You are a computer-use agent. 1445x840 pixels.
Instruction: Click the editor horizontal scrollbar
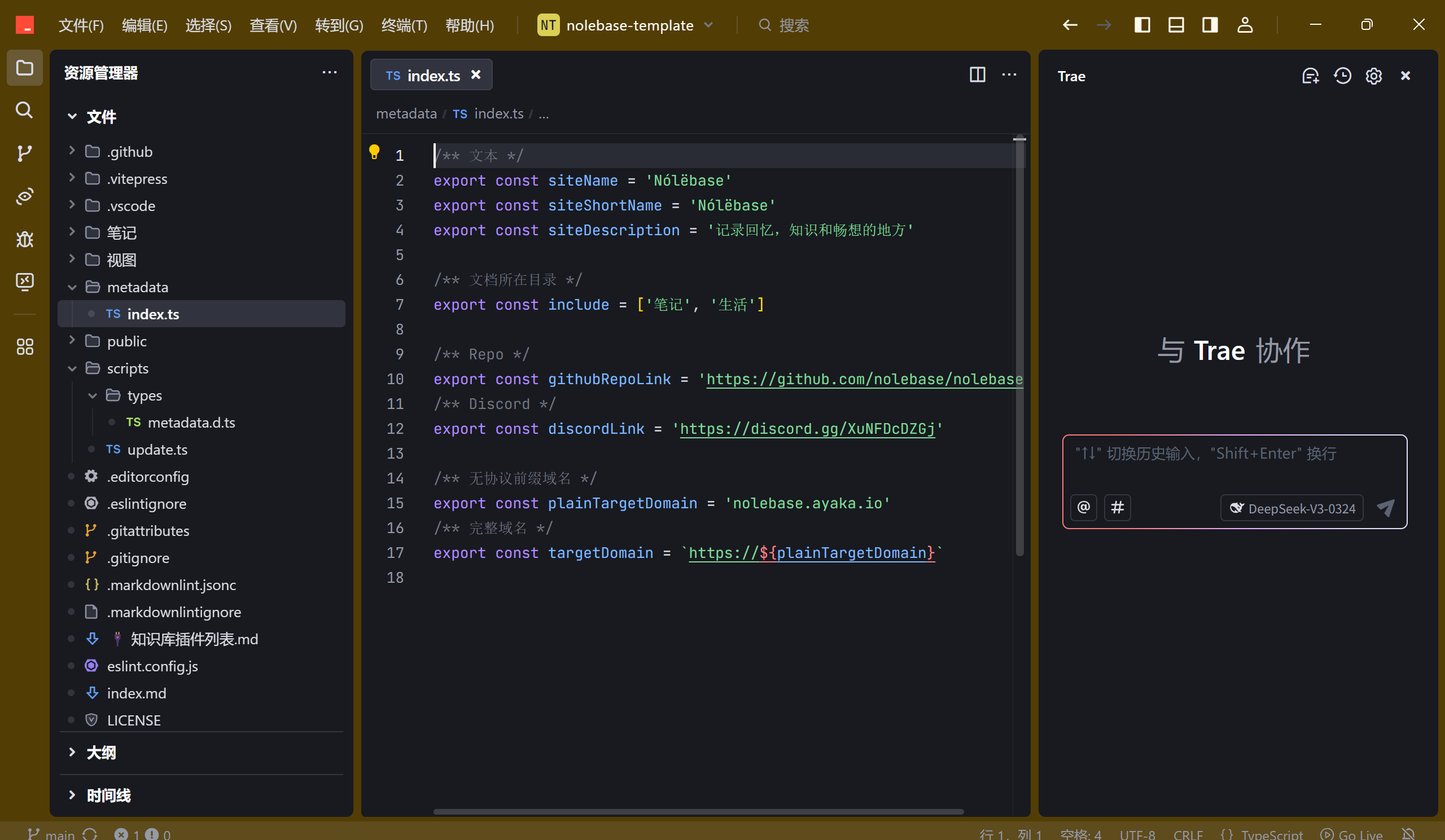pos(698,811)
